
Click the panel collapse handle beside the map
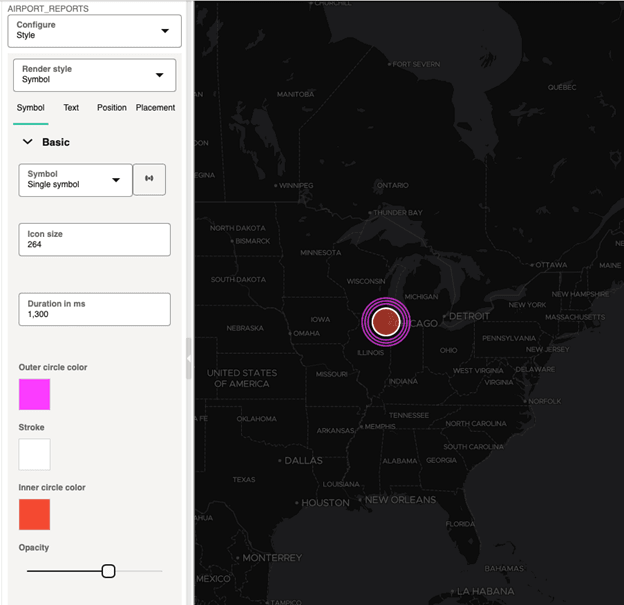tap(189, 358)
